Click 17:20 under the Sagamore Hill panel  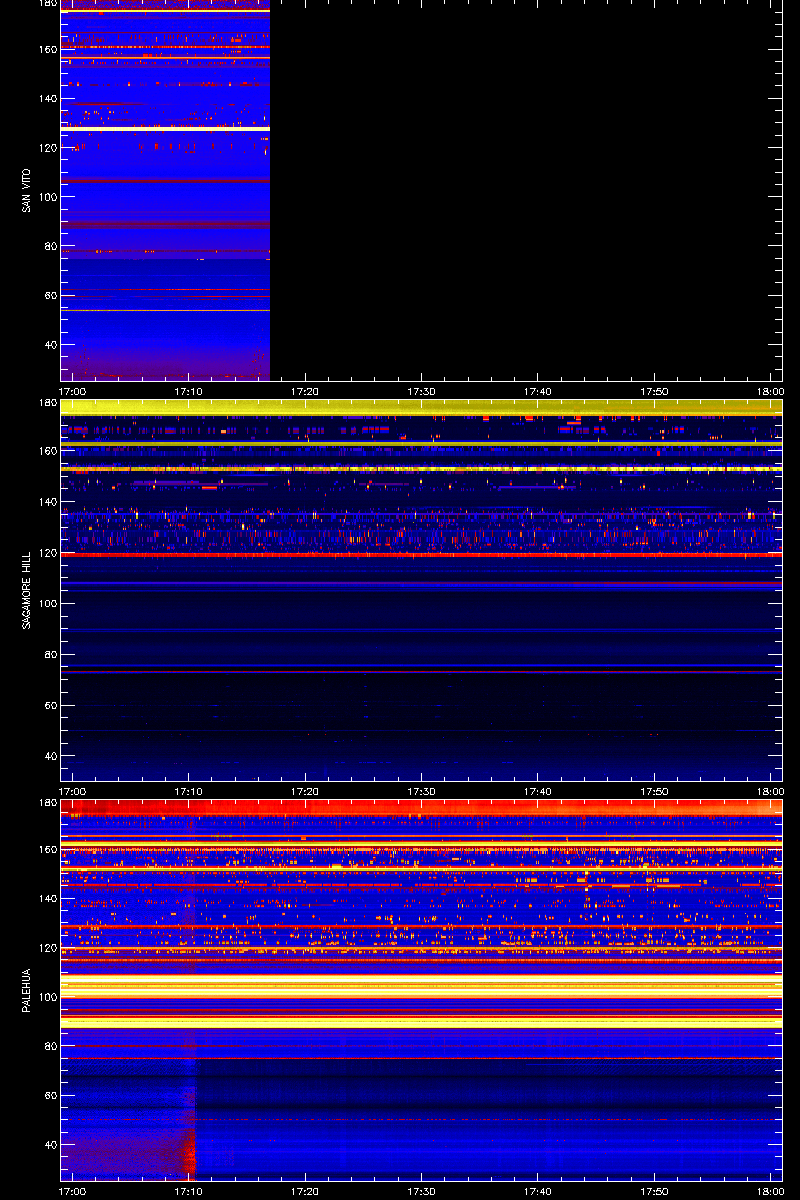pos(305,792)
